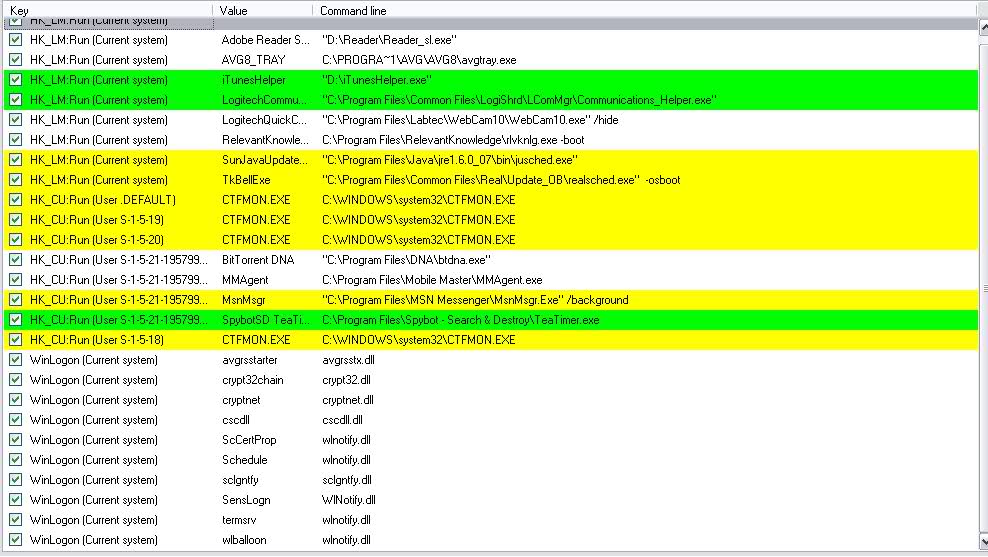Image resolution: width=988 pixels, height=557 pixels.
Task: Select the TeaTimer.exe command line
Action: (x=461, y=319)
